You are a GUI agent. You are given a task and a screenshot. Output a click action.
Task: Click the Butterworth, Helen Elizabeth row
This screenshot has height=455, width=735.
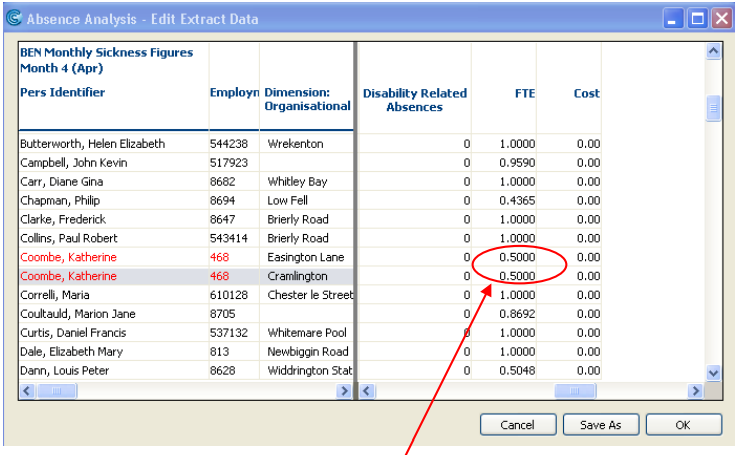point(92,144)
